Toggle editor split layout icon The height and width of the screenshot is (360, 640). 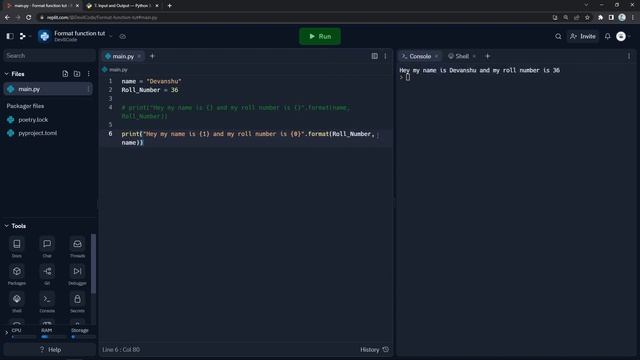pyautogui.click(x=374, y=56)
